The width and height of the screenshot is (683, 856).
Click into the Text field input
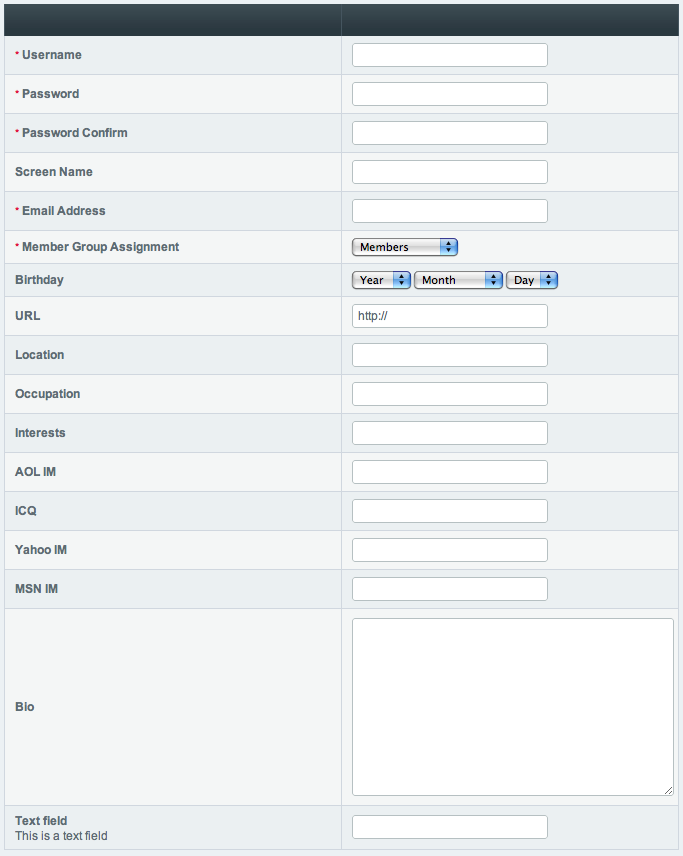click(x=449, y=826)
